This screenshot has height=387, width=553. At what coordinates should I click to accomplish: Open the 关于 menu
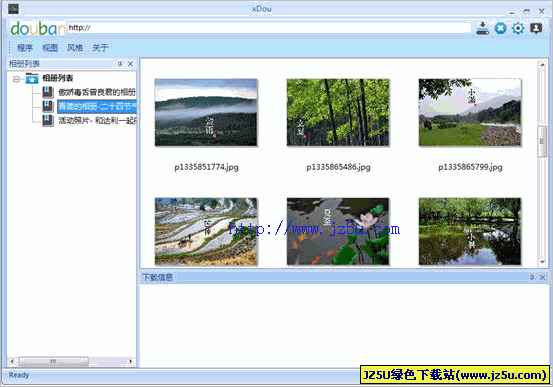pyautogui.click(x=100, y=48)
